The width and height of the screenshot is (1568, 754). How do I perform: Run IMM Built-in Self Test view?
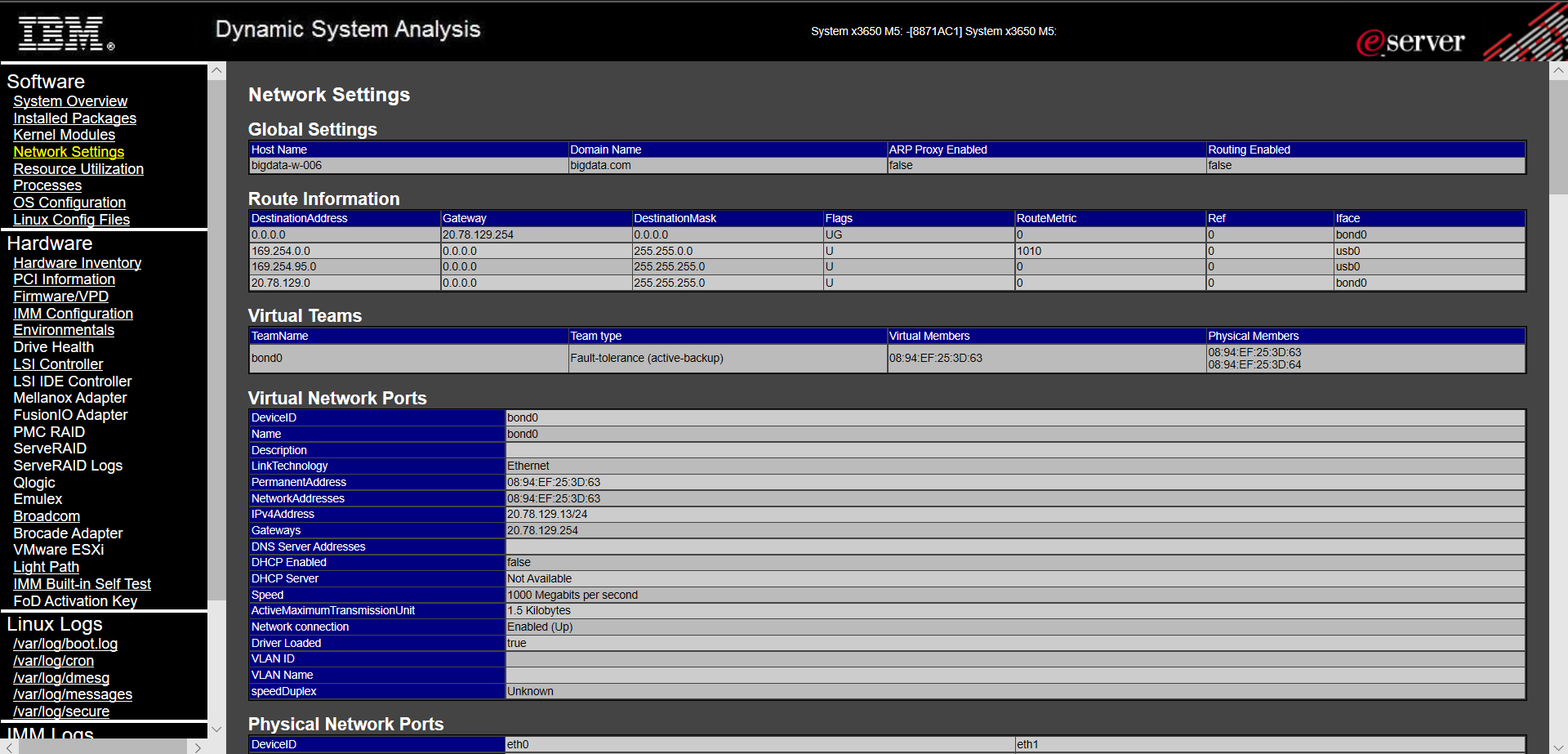click(x=82, y=583)
